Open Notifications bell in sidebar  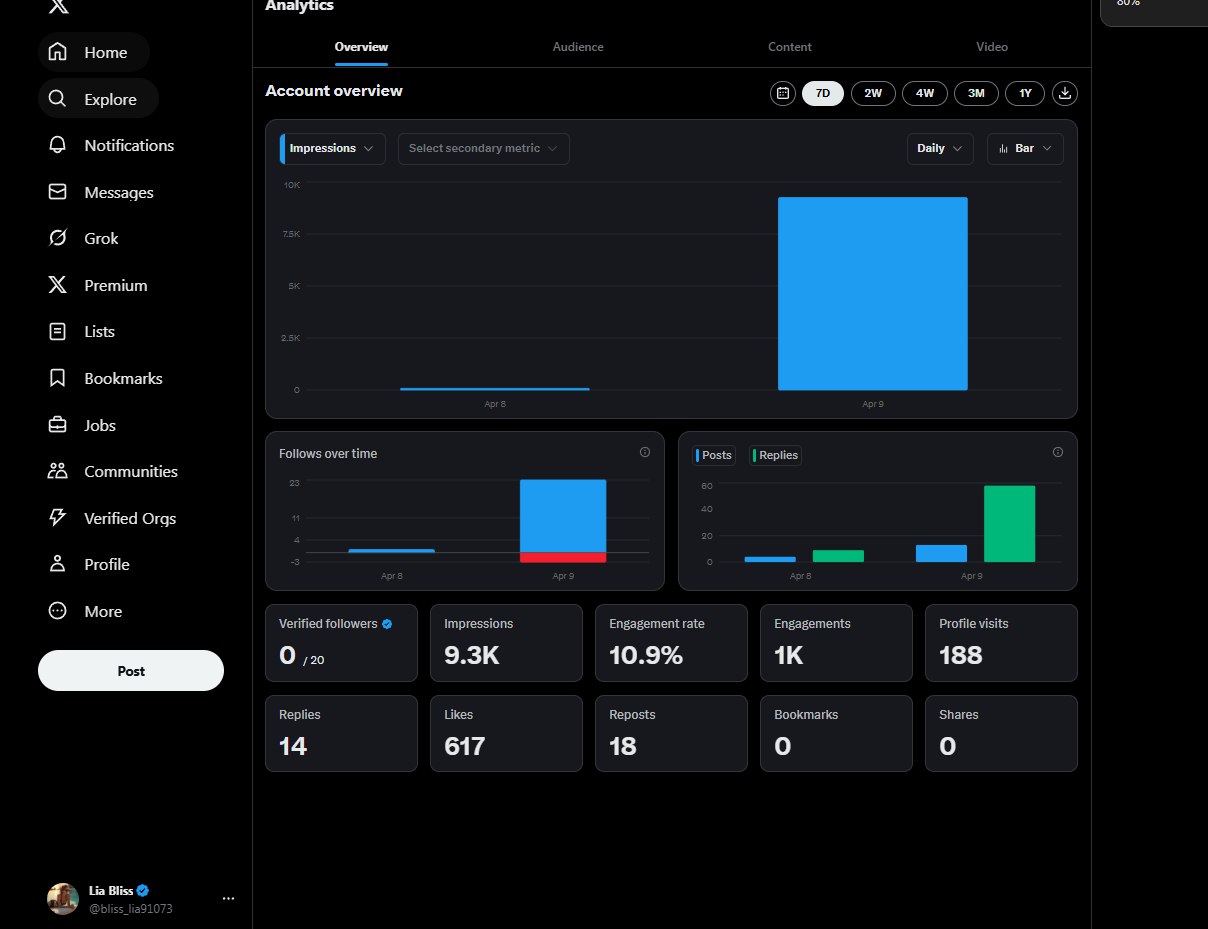click(58, 145)
